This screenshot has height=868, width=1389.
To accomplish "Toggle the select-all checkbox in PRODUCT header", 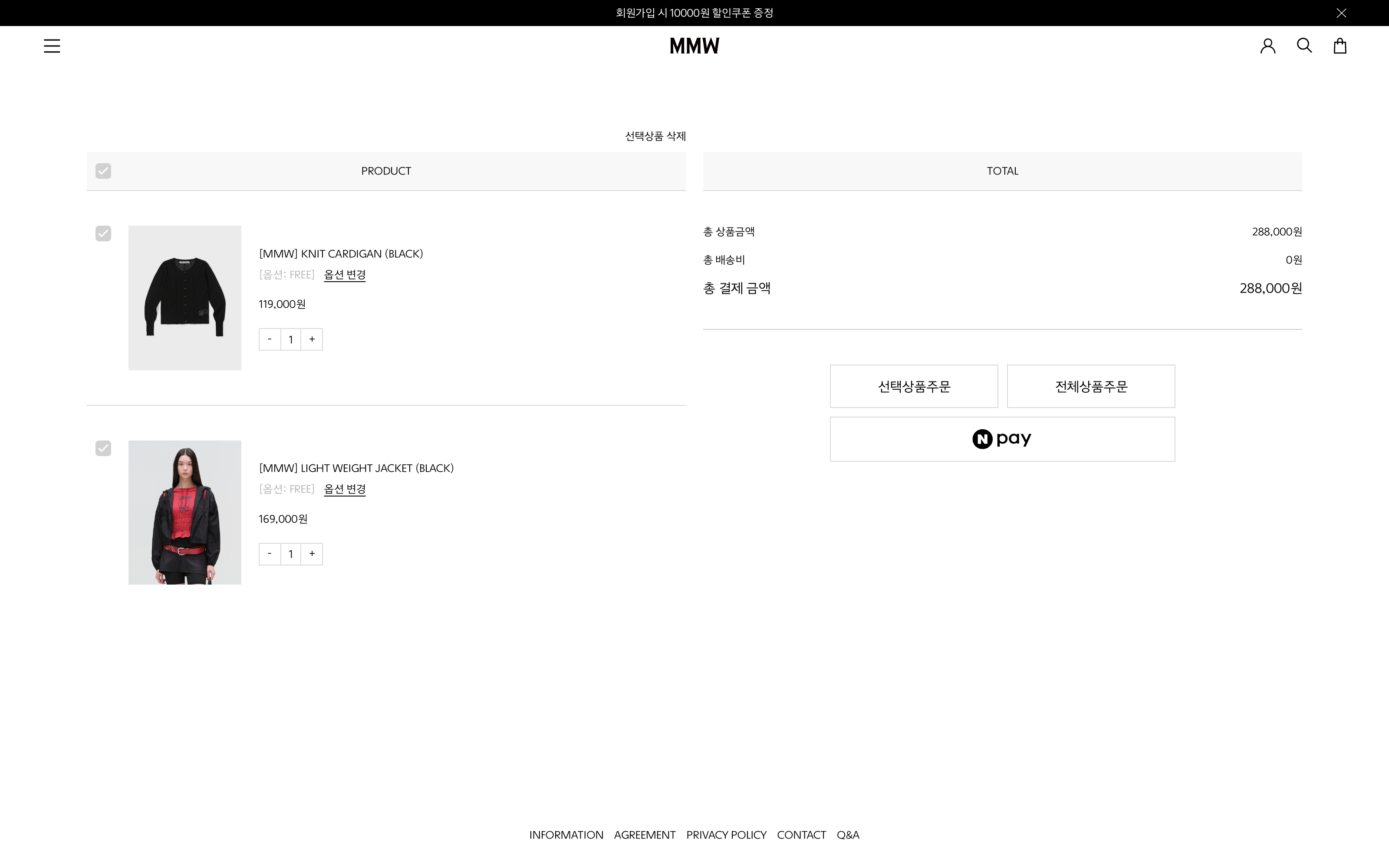I will (x=103, y=171).
